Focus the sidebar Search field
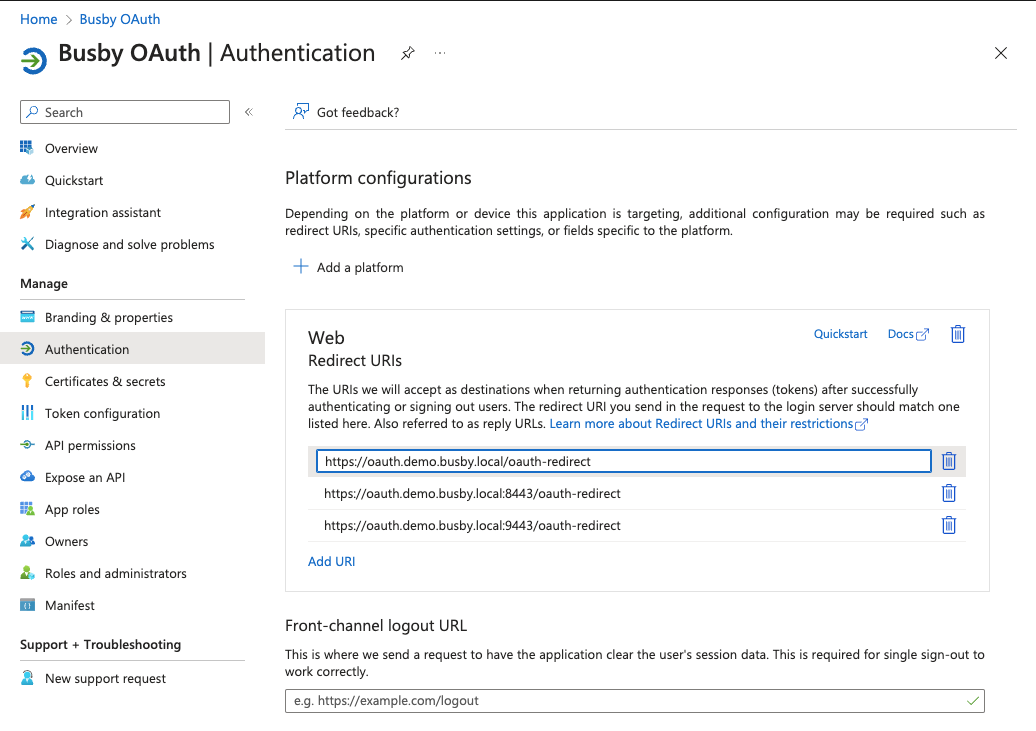Viewport: 1036px width, 731px height. click(x=125, y=112)
